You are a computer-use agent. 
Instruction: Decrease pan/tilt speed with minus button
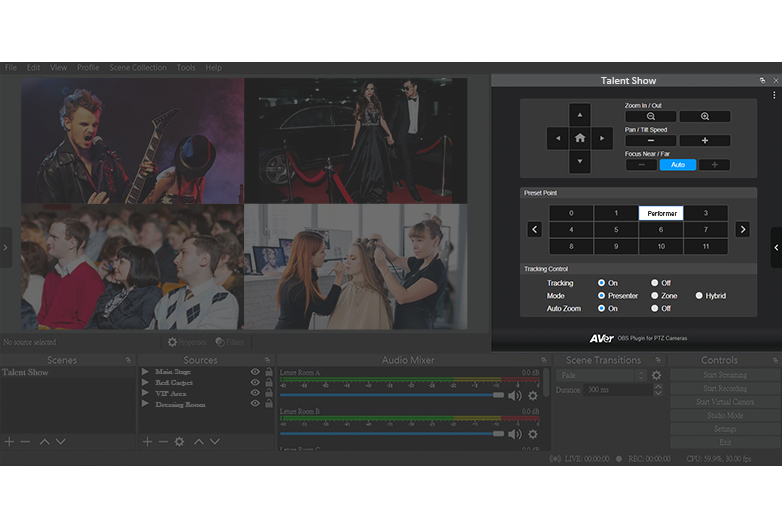point(652,141)
